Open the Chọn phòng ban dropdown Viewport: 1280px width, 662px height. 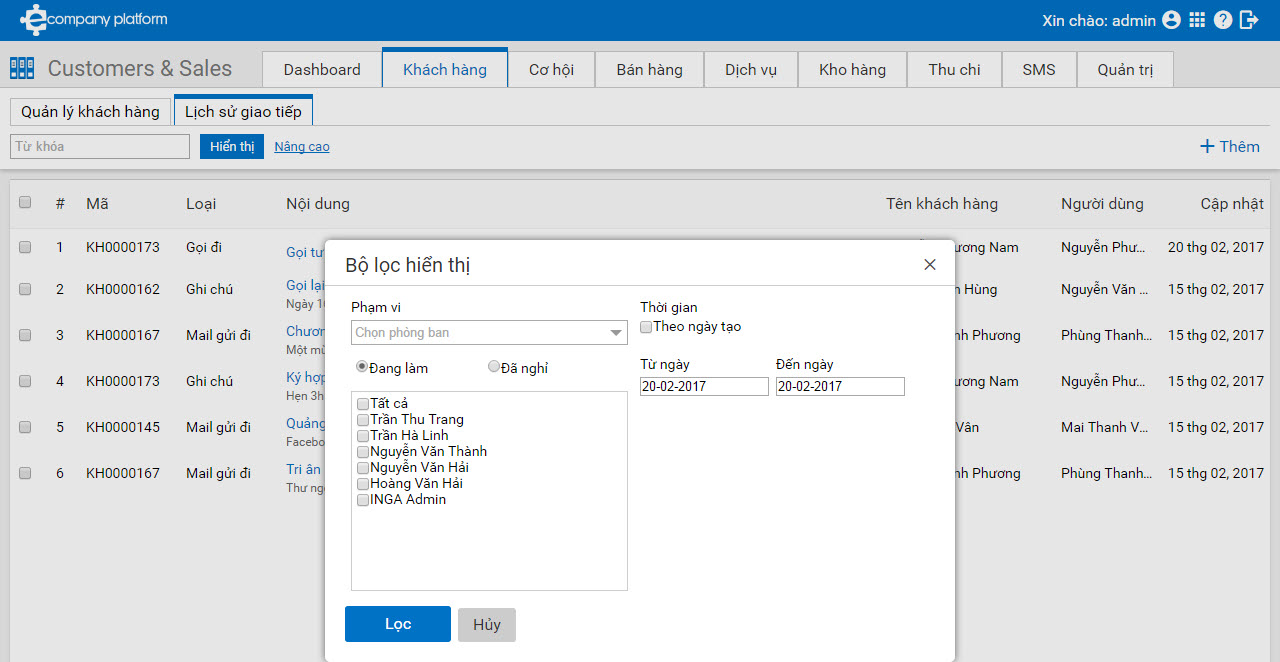click(489, 332)
